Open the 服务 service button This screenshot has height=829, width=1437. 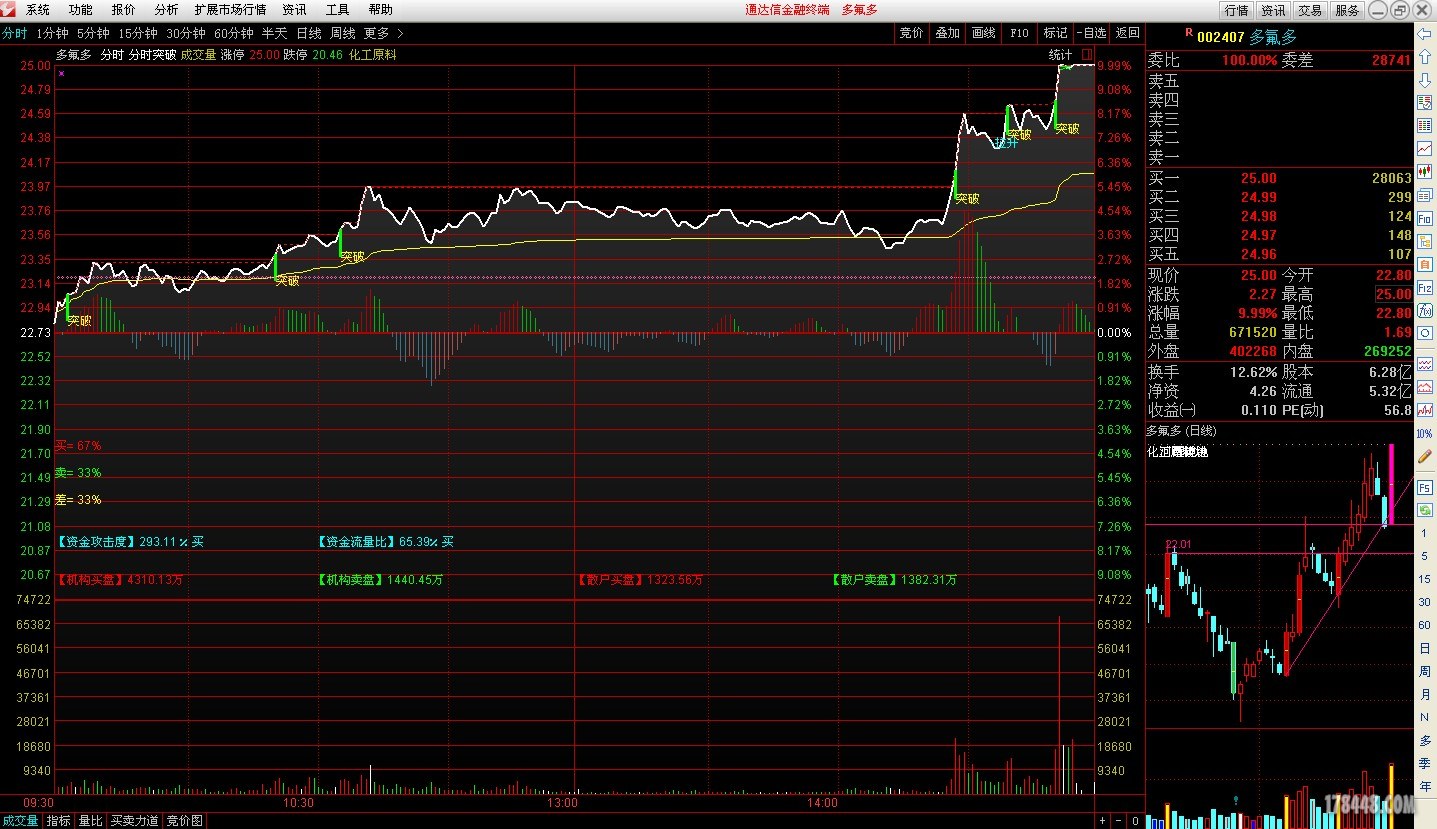tap(1347, 10)
